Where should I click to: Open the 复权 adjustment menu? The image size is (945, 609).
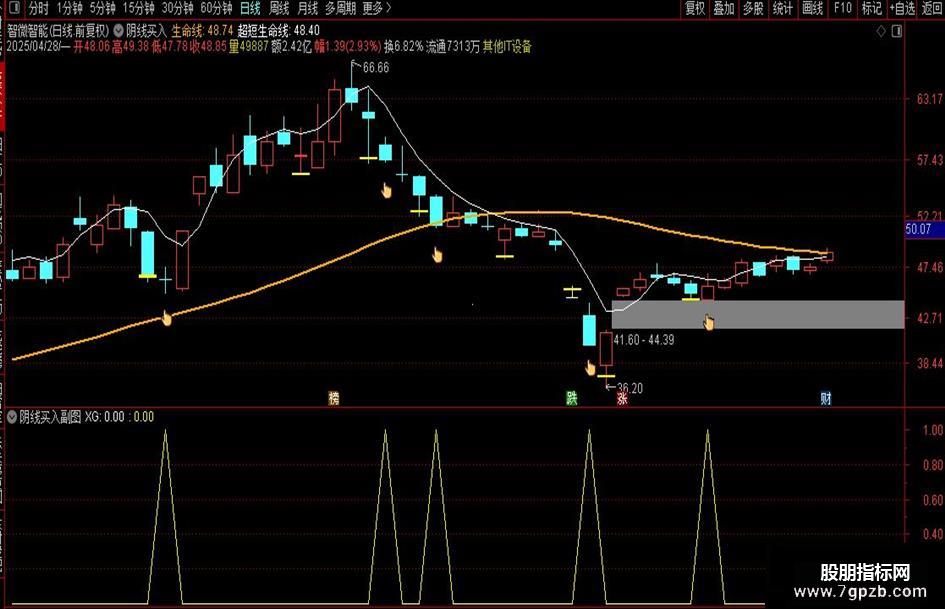coord(695,8)
